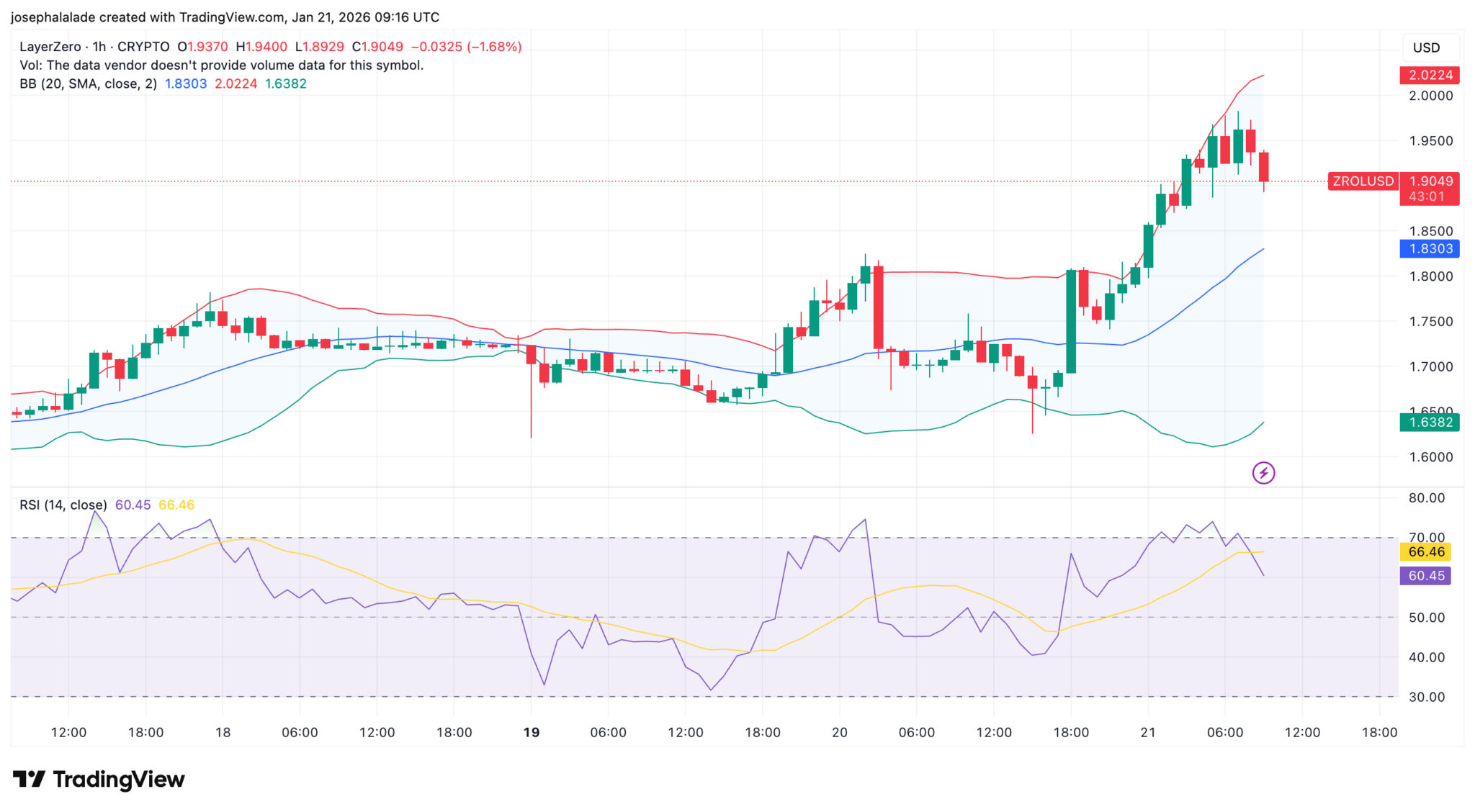Click the ZROLUSD symbol price label
The height and width of the screenshot is (812, 1475).
point(1363,181)
